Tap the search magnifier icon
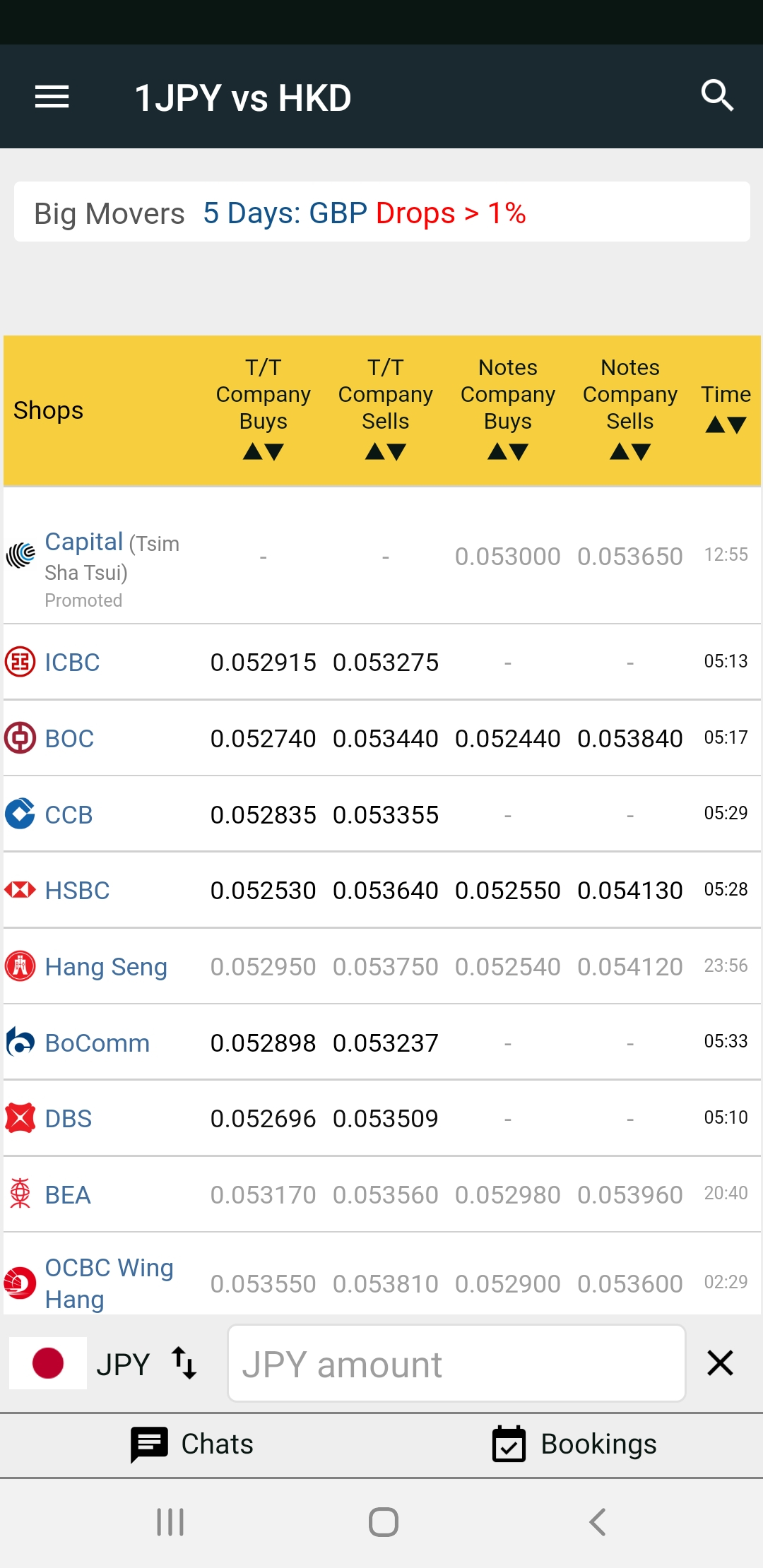This screenshot has height=1568, width=763. point(717,95)
